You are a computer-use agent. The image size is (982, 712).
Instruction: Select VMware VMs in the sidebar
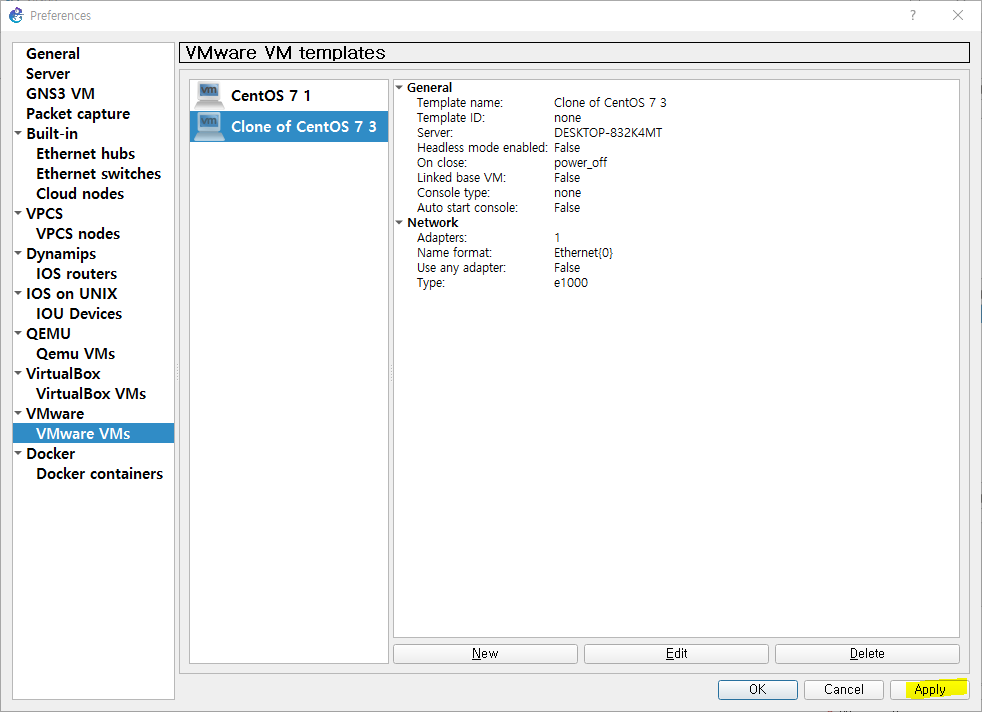[x=93, y=433]
